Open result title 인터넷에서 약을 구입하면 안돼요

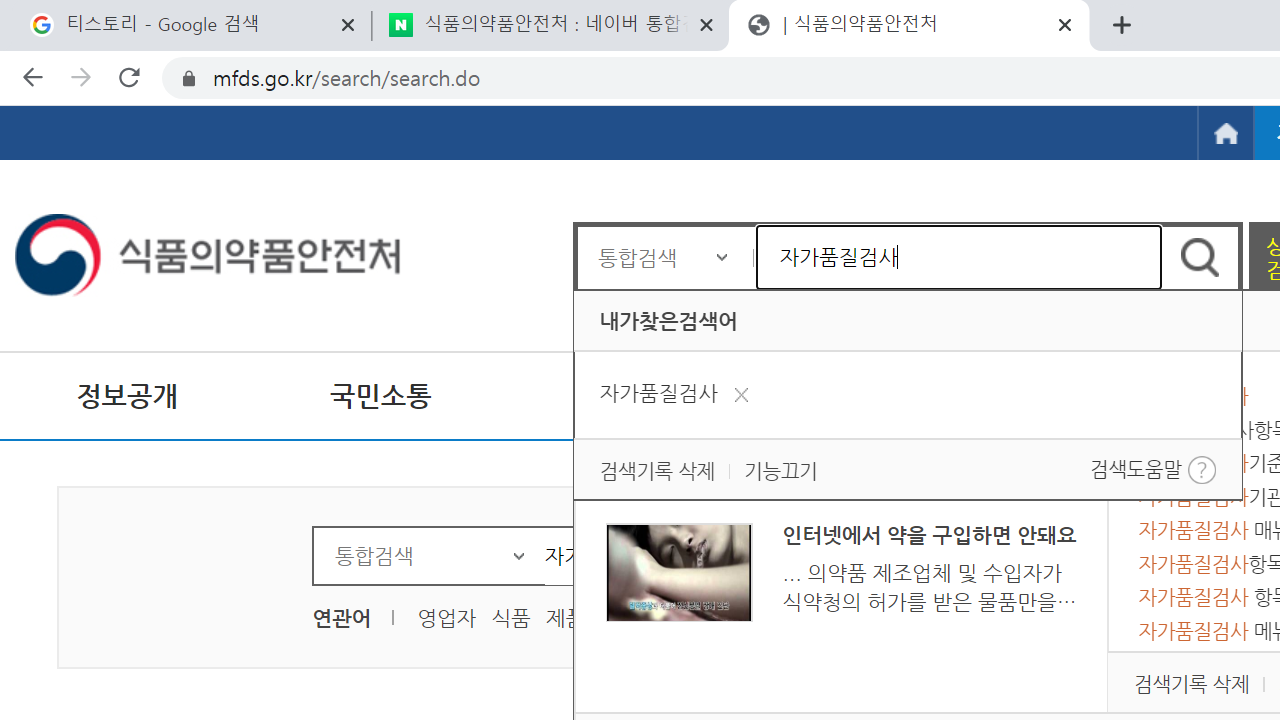coord(930,535)
